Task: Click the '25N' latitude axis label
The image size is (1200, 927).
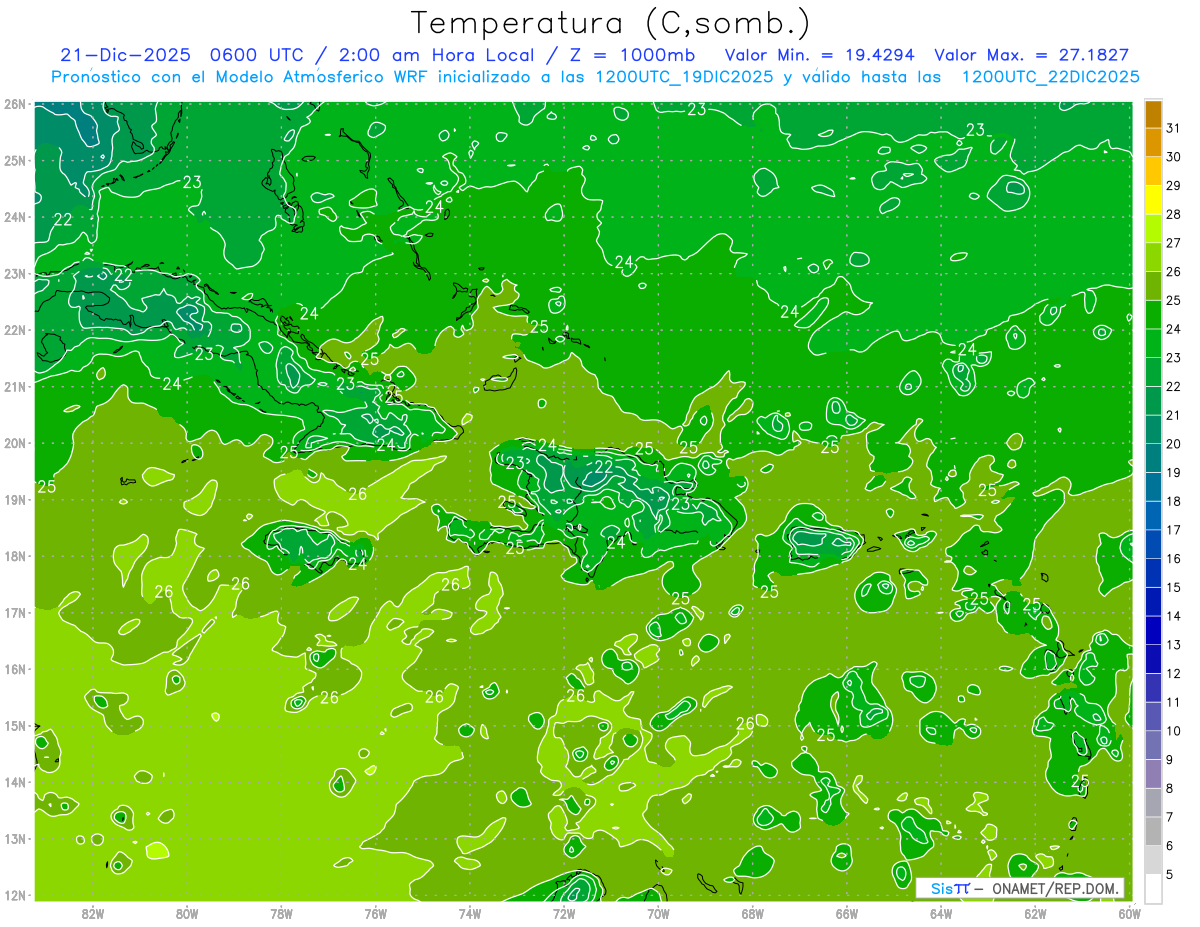Action: tap(15, 160)
